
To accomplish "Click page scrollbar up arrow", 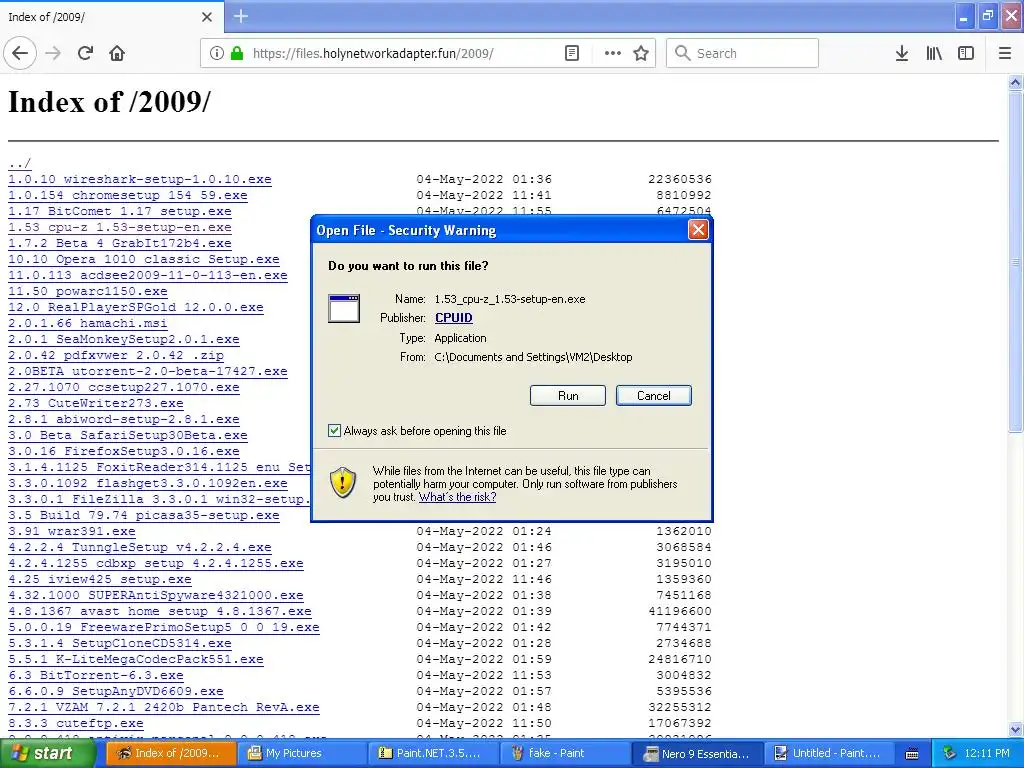I will tap(1015, 82).
